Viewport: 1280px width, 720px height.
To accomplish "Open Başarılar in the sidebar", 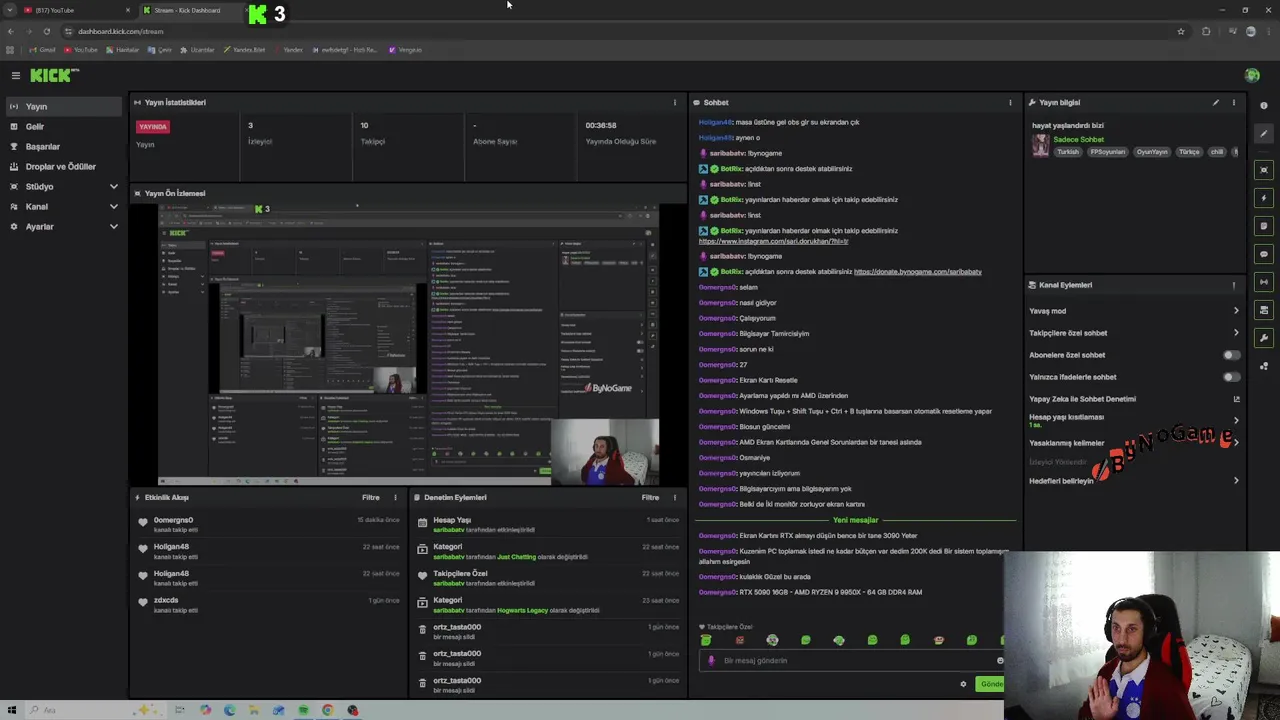I will tap(64, 147).
